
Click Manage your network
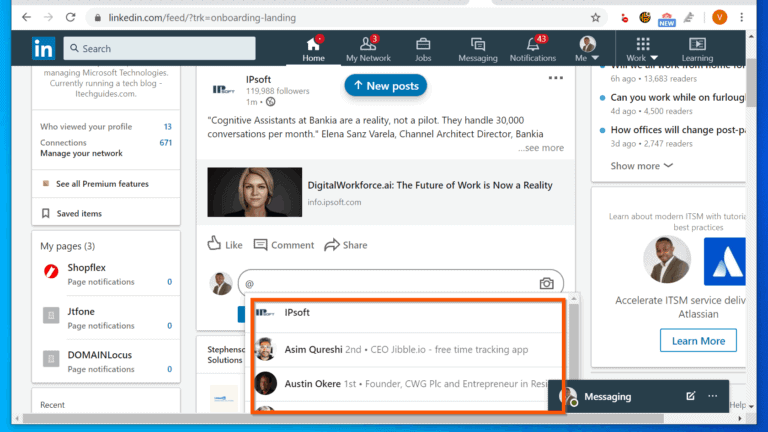[x=81, y=153]
